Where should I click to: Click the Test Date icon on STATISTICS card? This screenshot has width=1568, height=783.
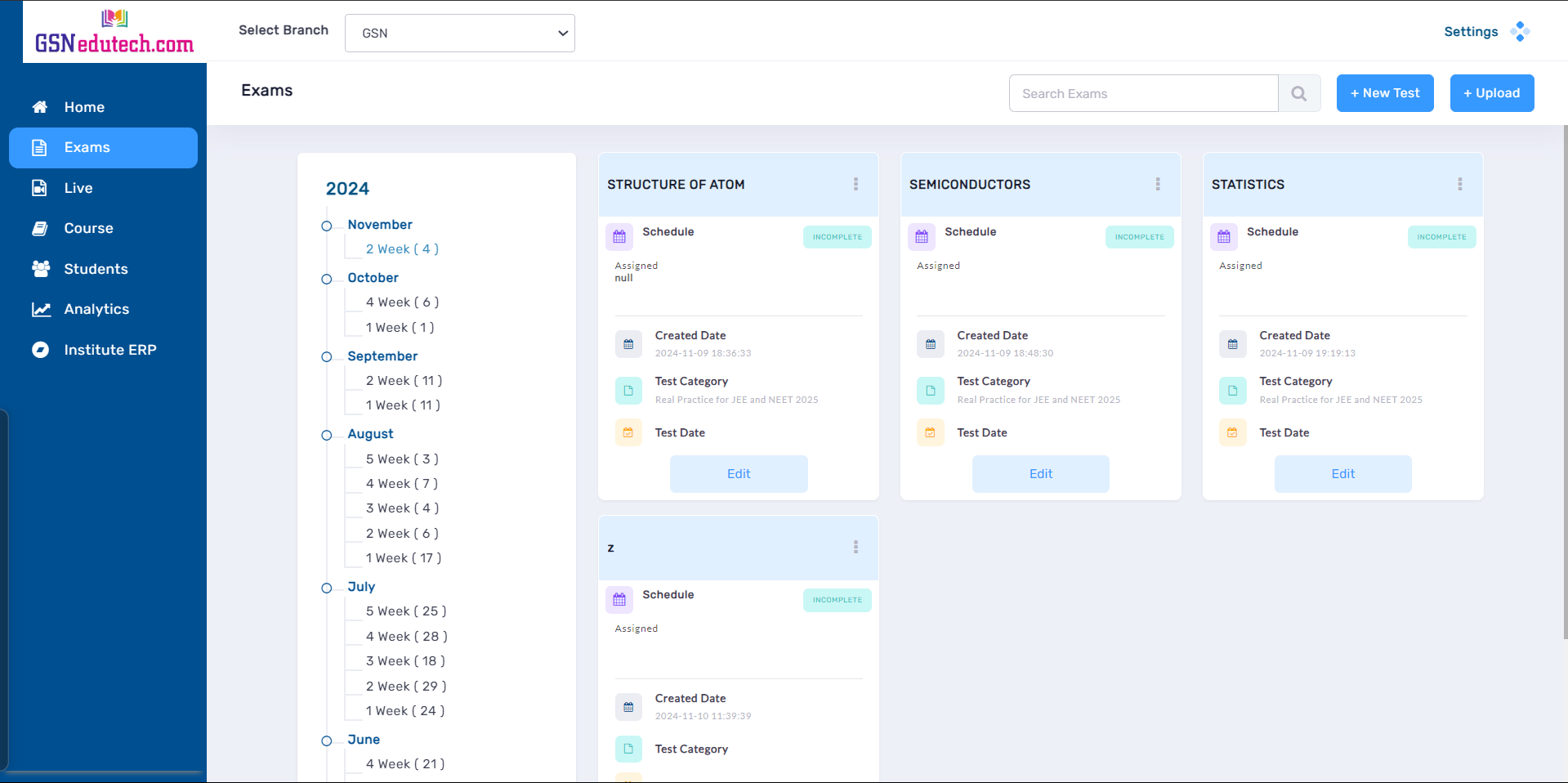click(1232, 433)
